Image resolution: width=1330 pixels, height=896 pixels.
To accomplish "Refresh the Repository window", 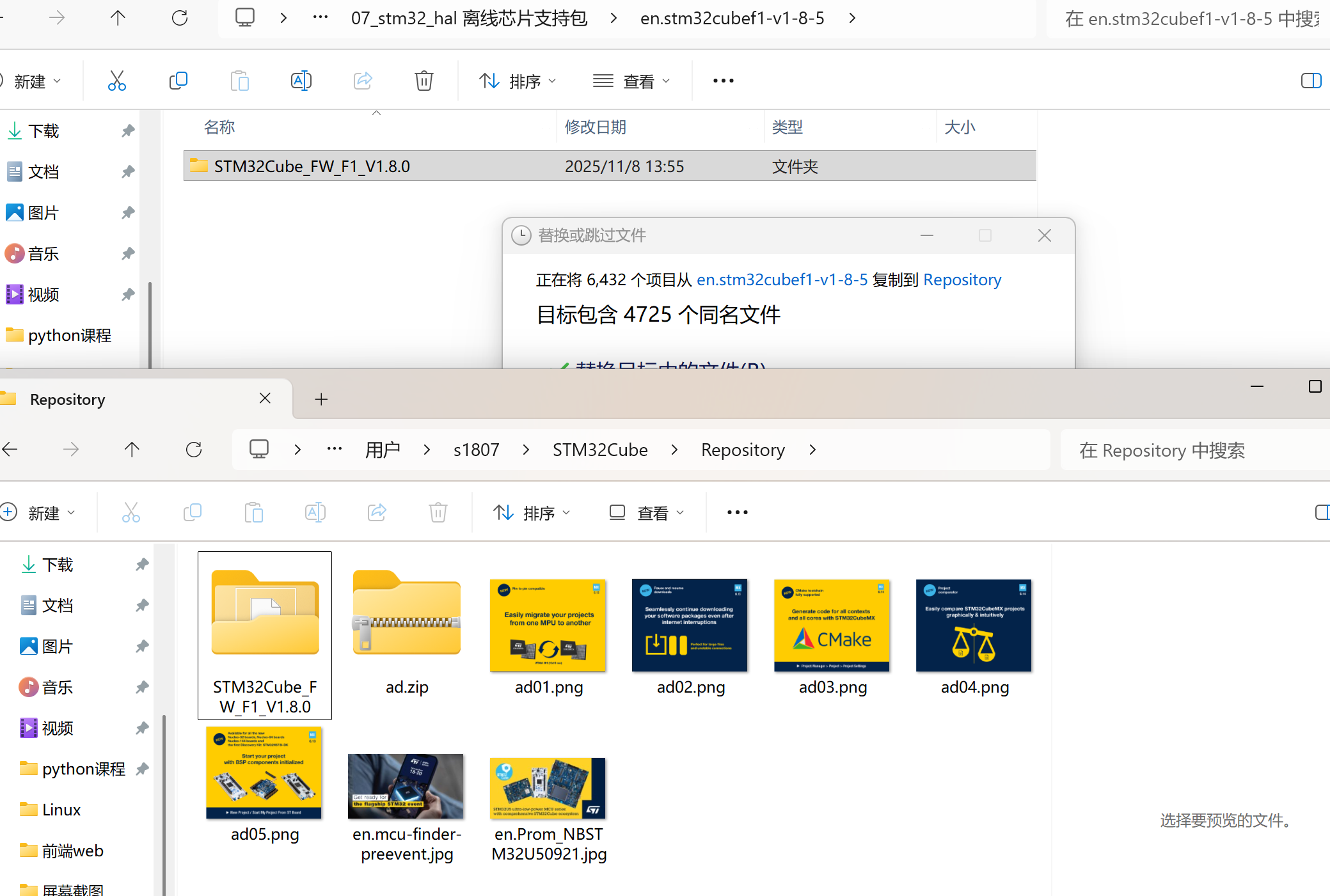I will point(194,449).
